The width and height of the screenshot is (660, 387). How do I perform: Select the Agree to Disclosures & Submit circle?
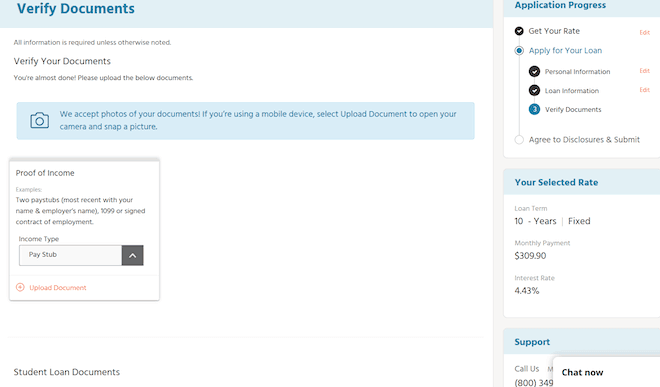(x=519, y=140)
